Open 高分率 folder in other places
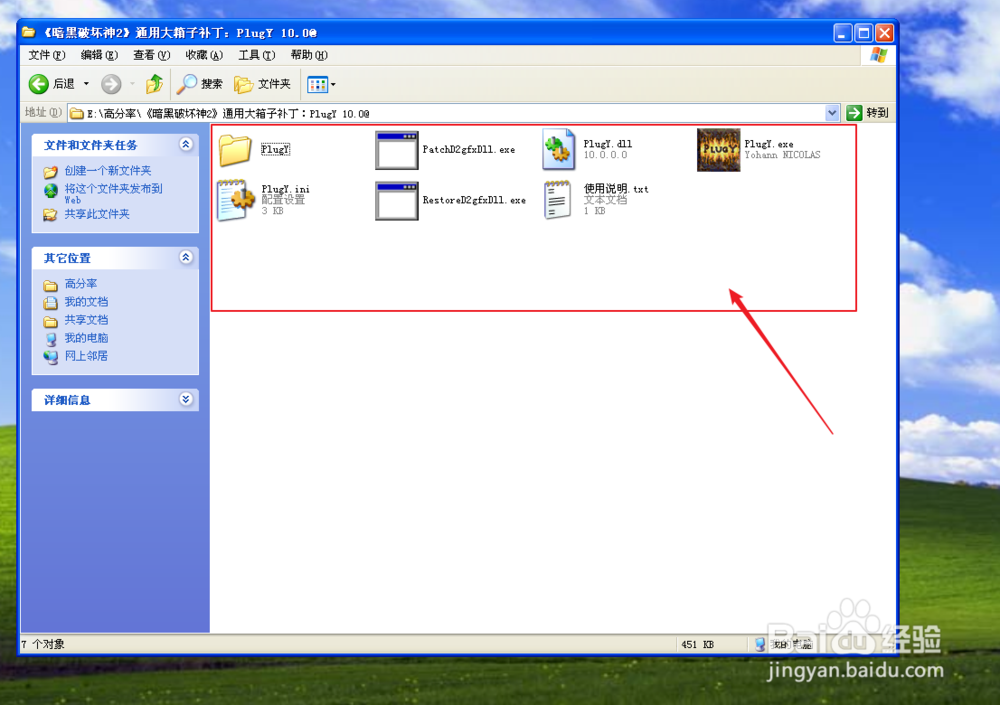Viewport: 1000px width, 705px height. [x=80, y=283]
